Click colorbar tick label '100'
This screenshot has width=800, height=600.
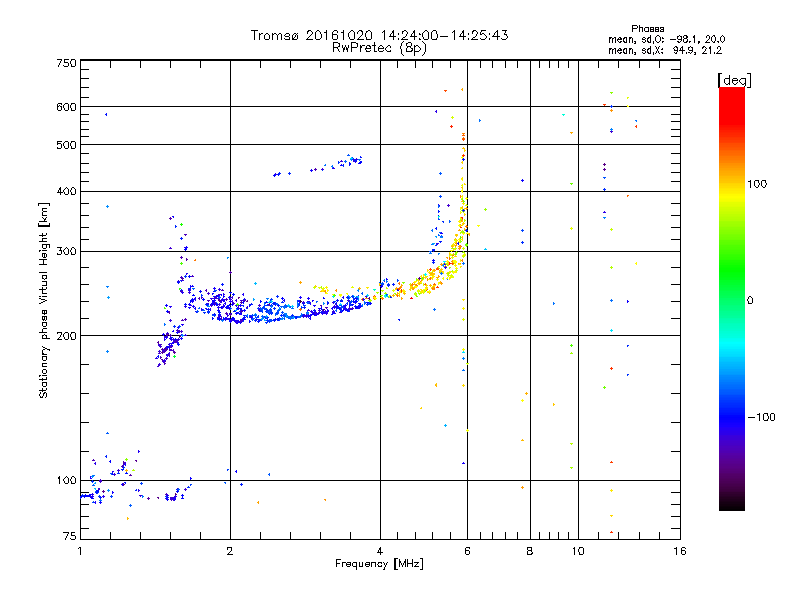coord(757,184)
